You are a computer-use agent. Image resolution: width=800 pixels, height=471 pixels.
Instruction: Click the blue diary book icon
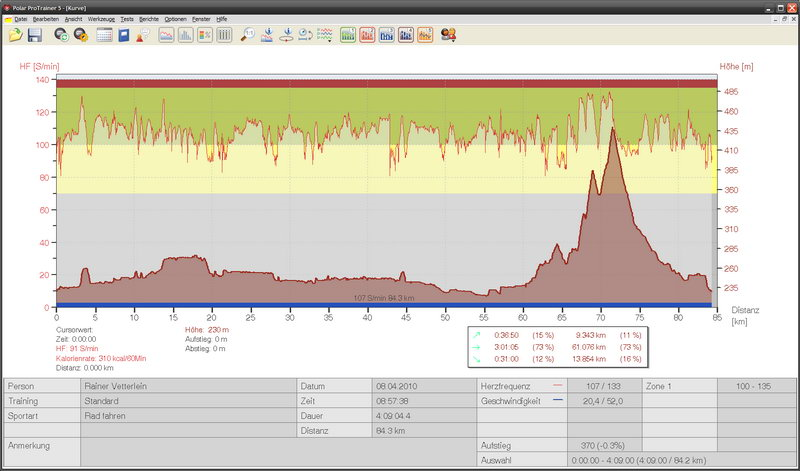click(124, 35)
